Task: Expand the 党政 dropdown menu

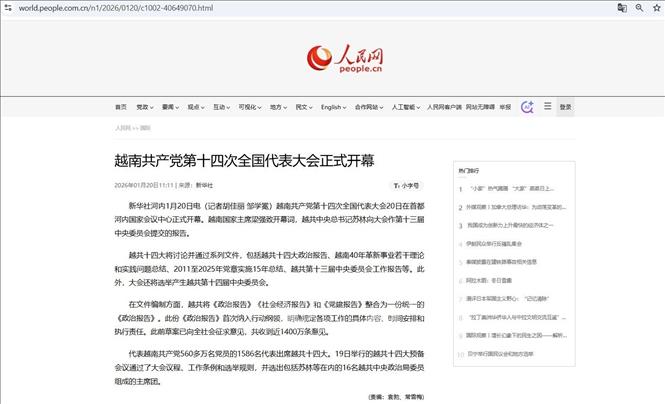Action: pyautogui.click(x=144, y=107)
